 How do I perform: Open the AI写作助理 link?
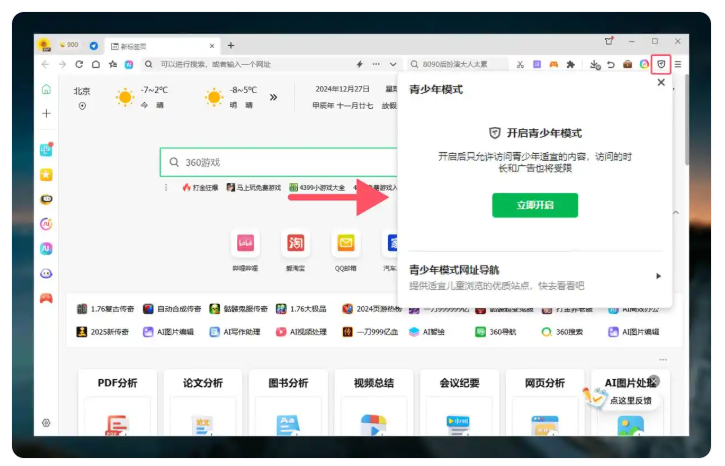coord(235,332)
